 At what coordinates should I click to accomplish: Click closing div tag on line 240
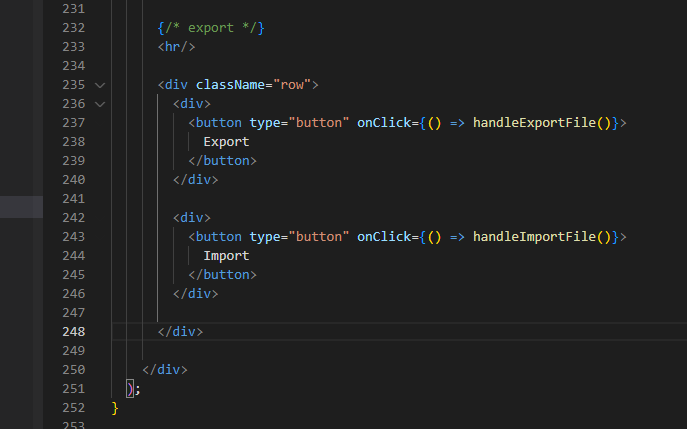(195, 180)
